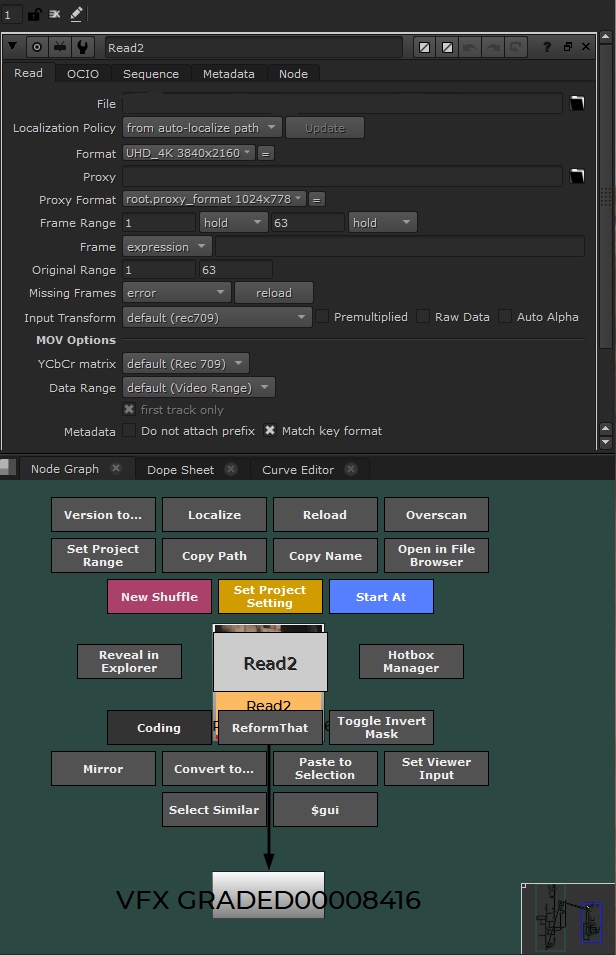The width and height of the screenshot is (616, 955).
Task: Open file browser icon for File field
Action: click(x=577, y=103)
